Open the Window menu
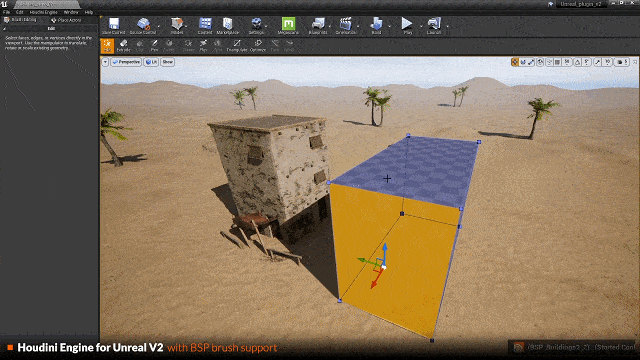640x360 pixels. [x=71, y=12]
